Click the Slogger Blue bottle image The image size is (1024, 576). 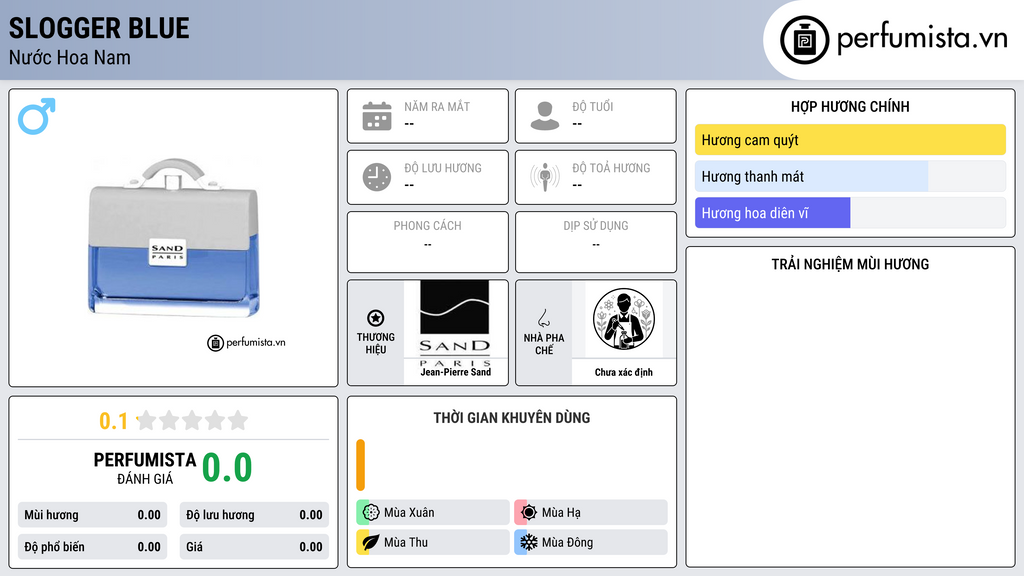[174, 238]
